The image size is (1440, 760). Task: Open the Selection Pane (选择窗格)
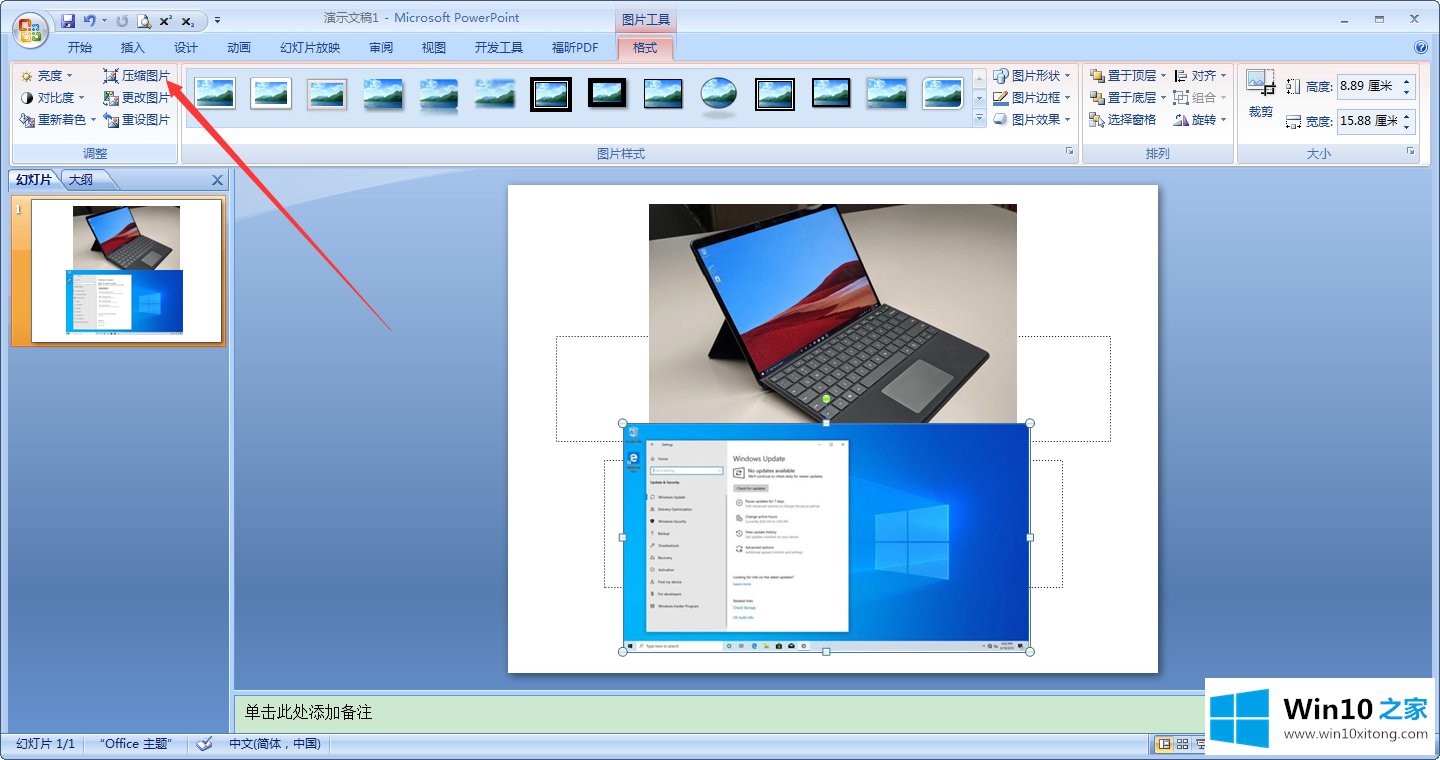(x=1122, y=120)
